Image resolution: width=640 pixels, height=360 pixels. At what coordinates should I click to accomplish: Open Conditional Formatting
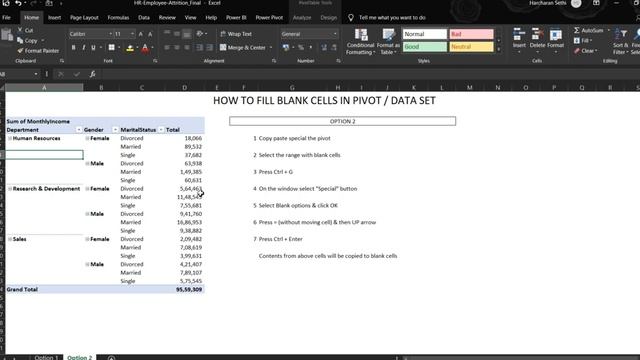point(360,42)
